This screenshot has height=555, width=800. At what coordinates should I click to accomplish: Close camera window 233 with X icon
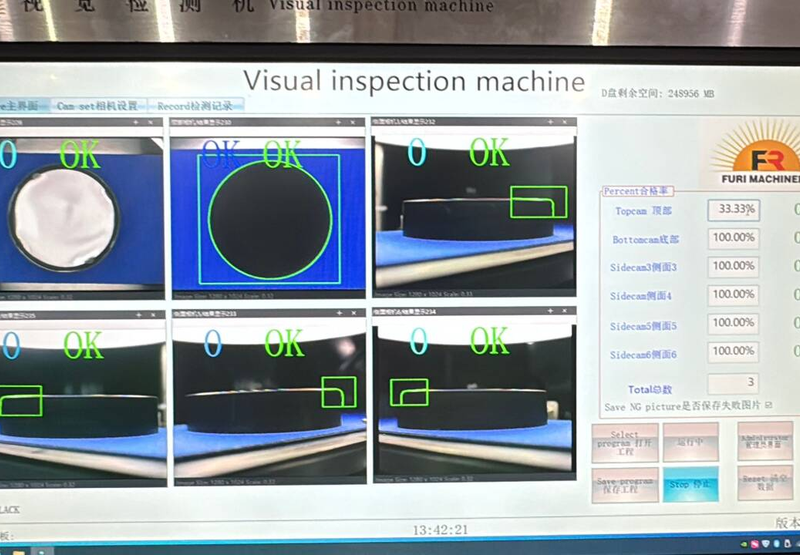tap(354, 313)
